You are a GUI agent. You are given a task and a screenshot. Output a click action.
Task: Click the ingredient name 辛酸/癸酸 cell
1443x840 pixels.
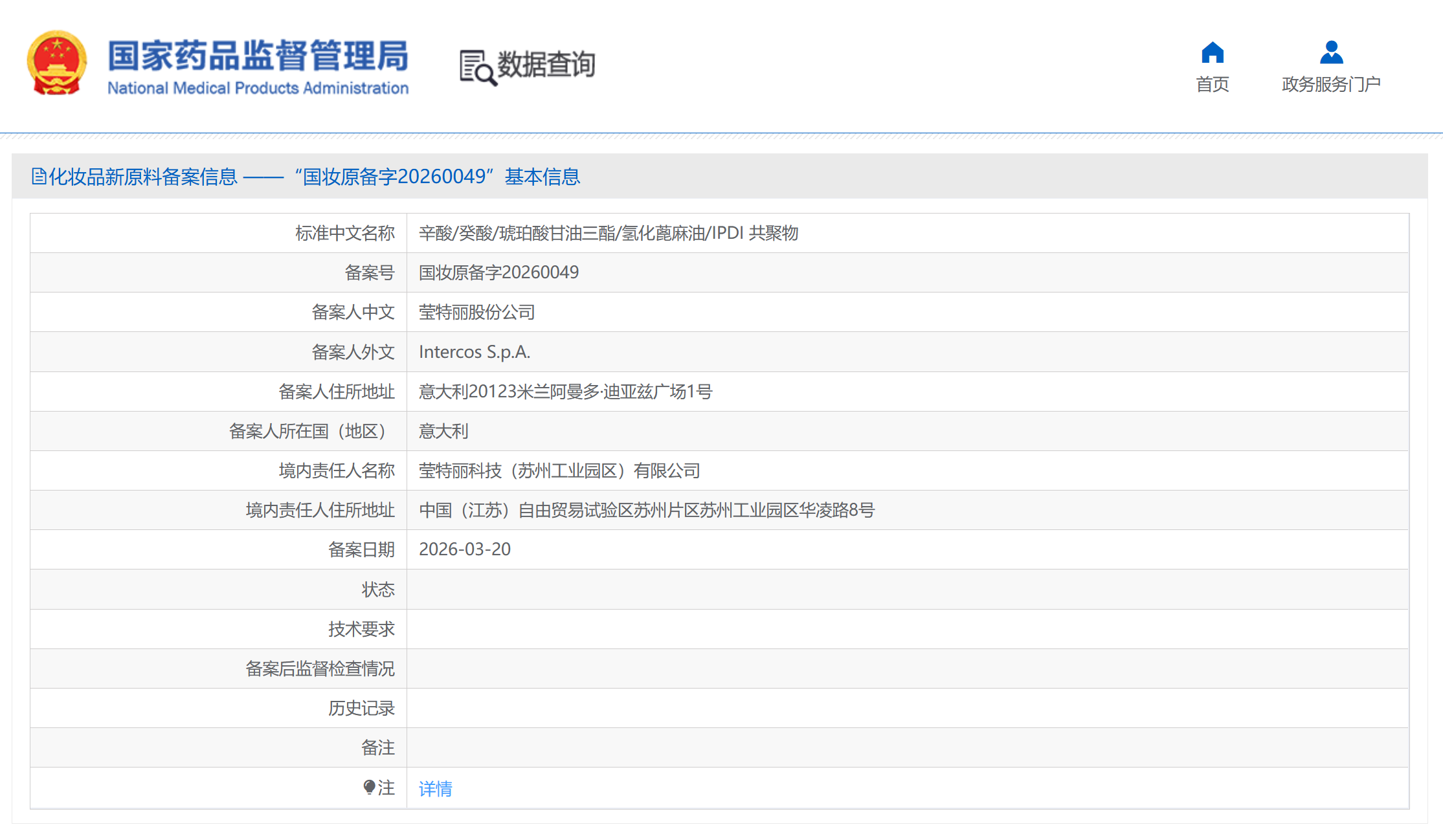pyautogui.click(x=608, y=233)
